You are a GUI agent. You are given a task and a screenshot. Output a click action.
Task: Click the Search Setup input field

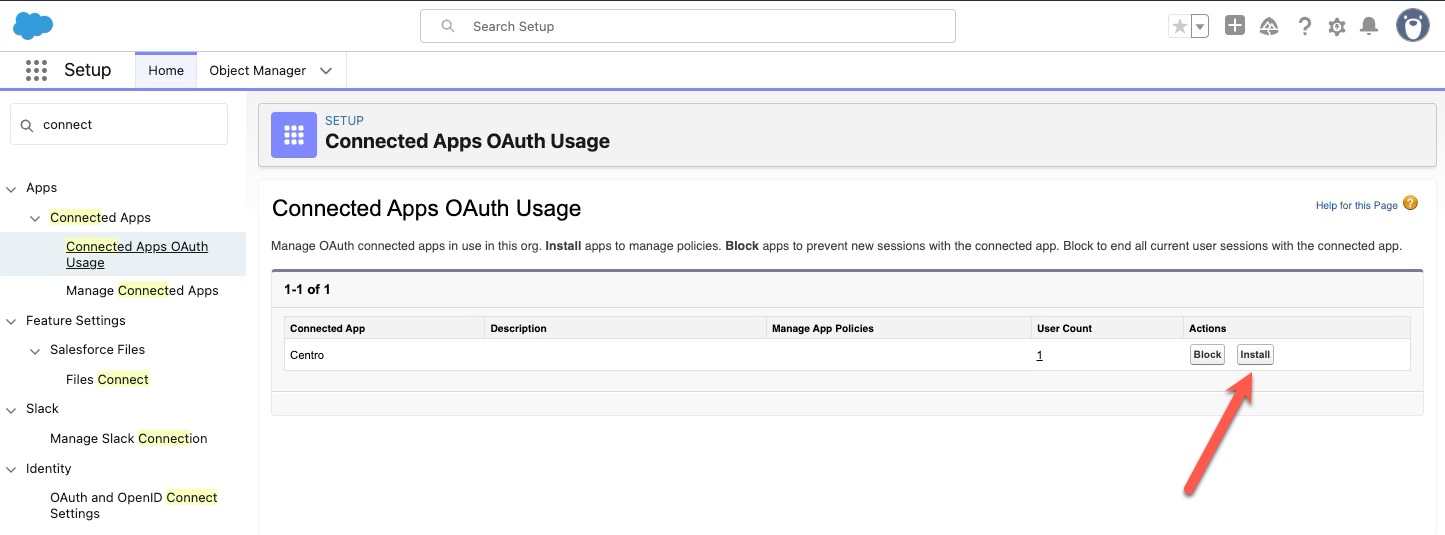pyautogui.click(x=687, y=26)
